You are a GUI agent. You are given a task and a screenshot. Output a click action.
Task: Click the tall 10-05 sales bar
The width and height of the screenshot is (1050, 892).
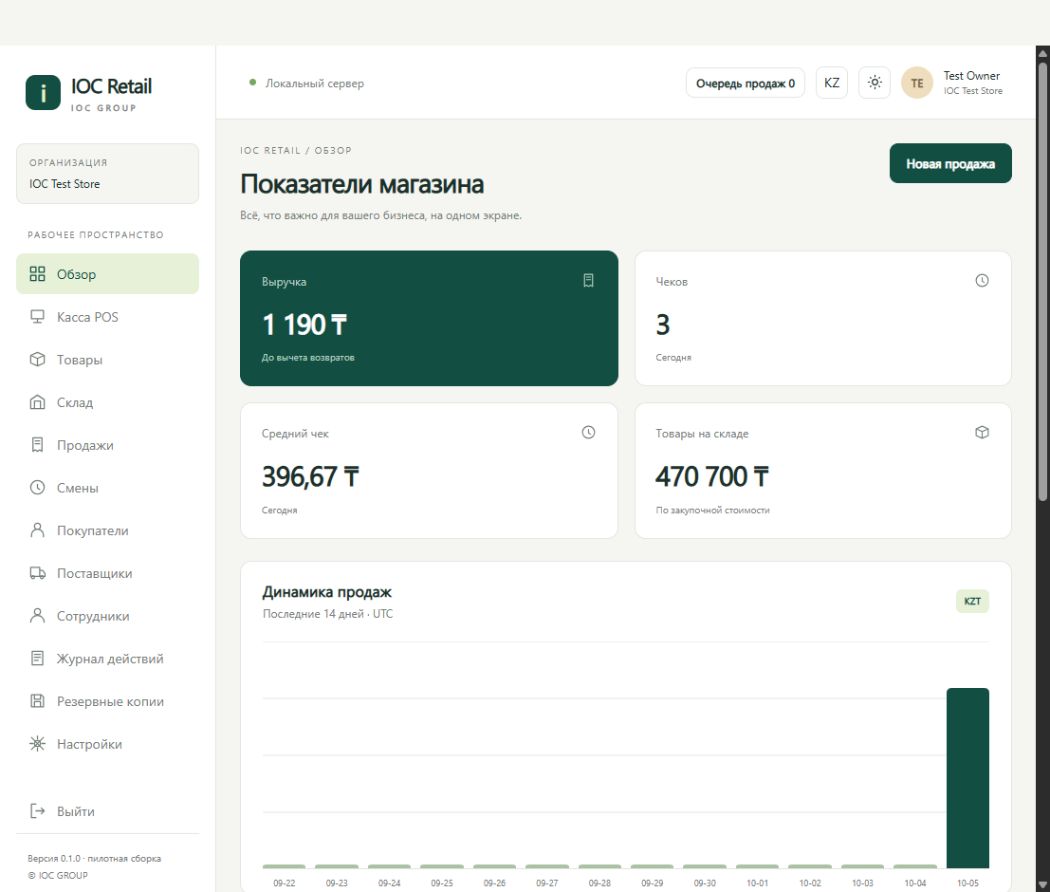tap(968, 777)
